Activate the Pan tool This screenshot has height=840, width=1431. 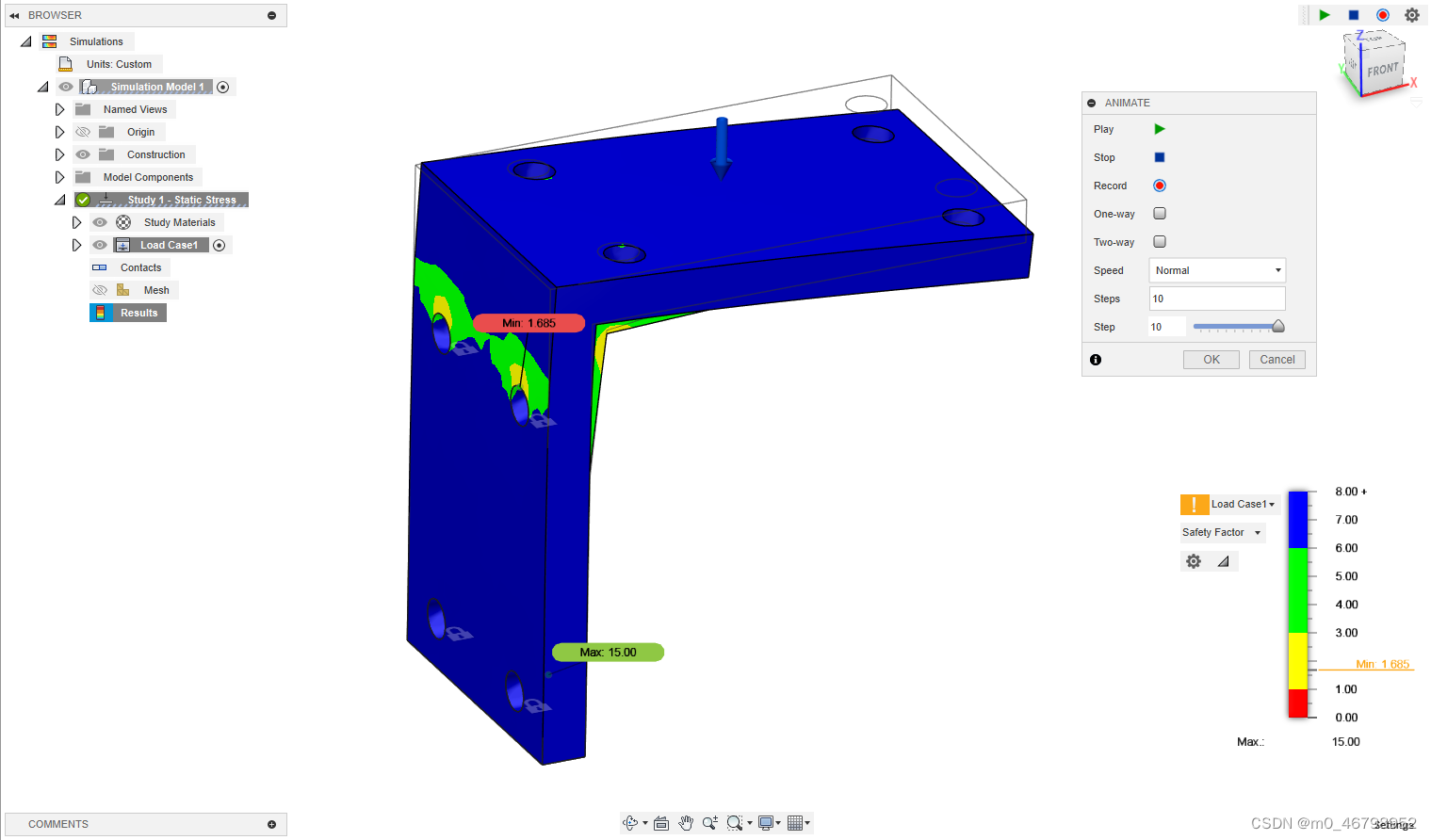[686, 822]
